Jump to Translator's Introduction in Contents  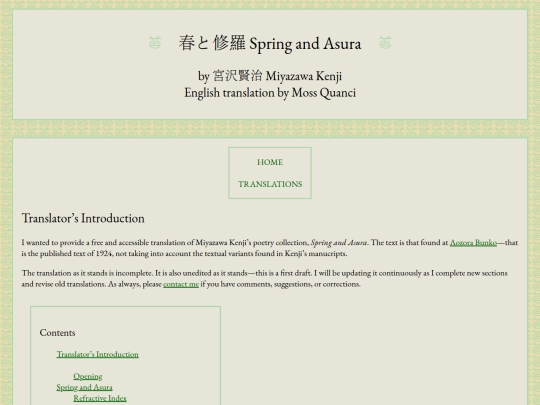pyautogui.click(x=97, y=354)
